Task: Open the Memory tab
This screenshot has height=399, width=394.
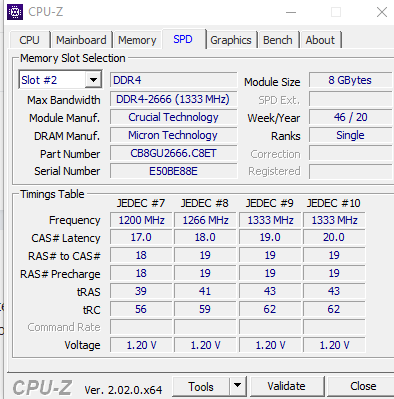Action: point(137,40)
